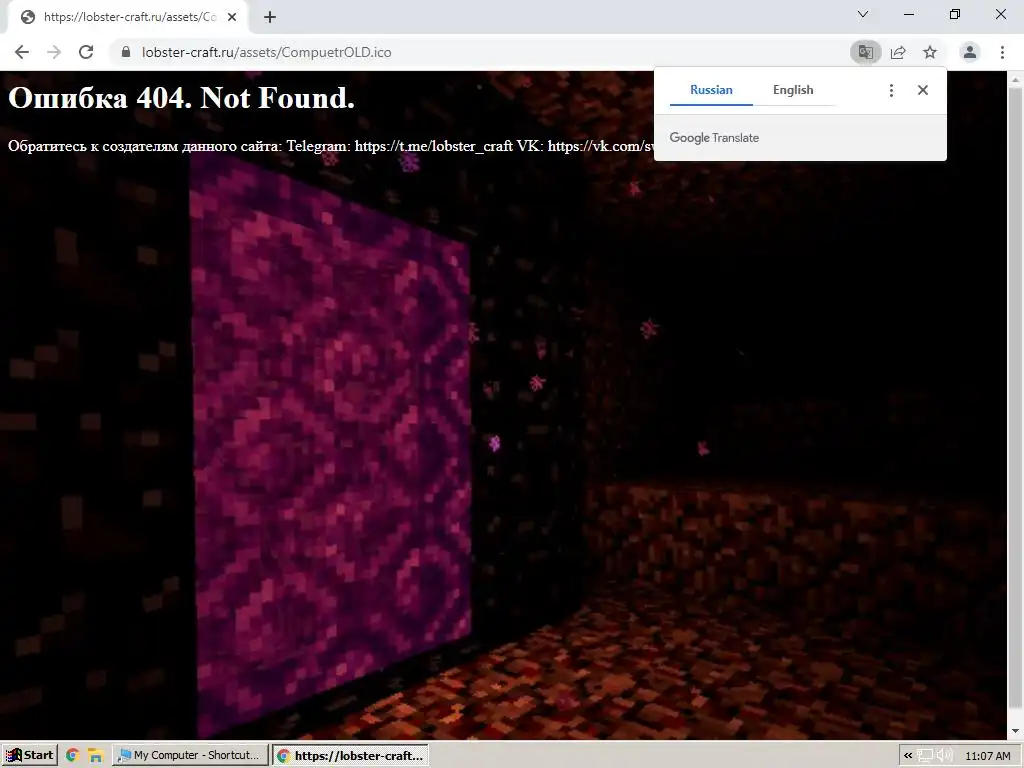Open file explorer quick launch icon
Screen dimensions: 1024x768
96,756
